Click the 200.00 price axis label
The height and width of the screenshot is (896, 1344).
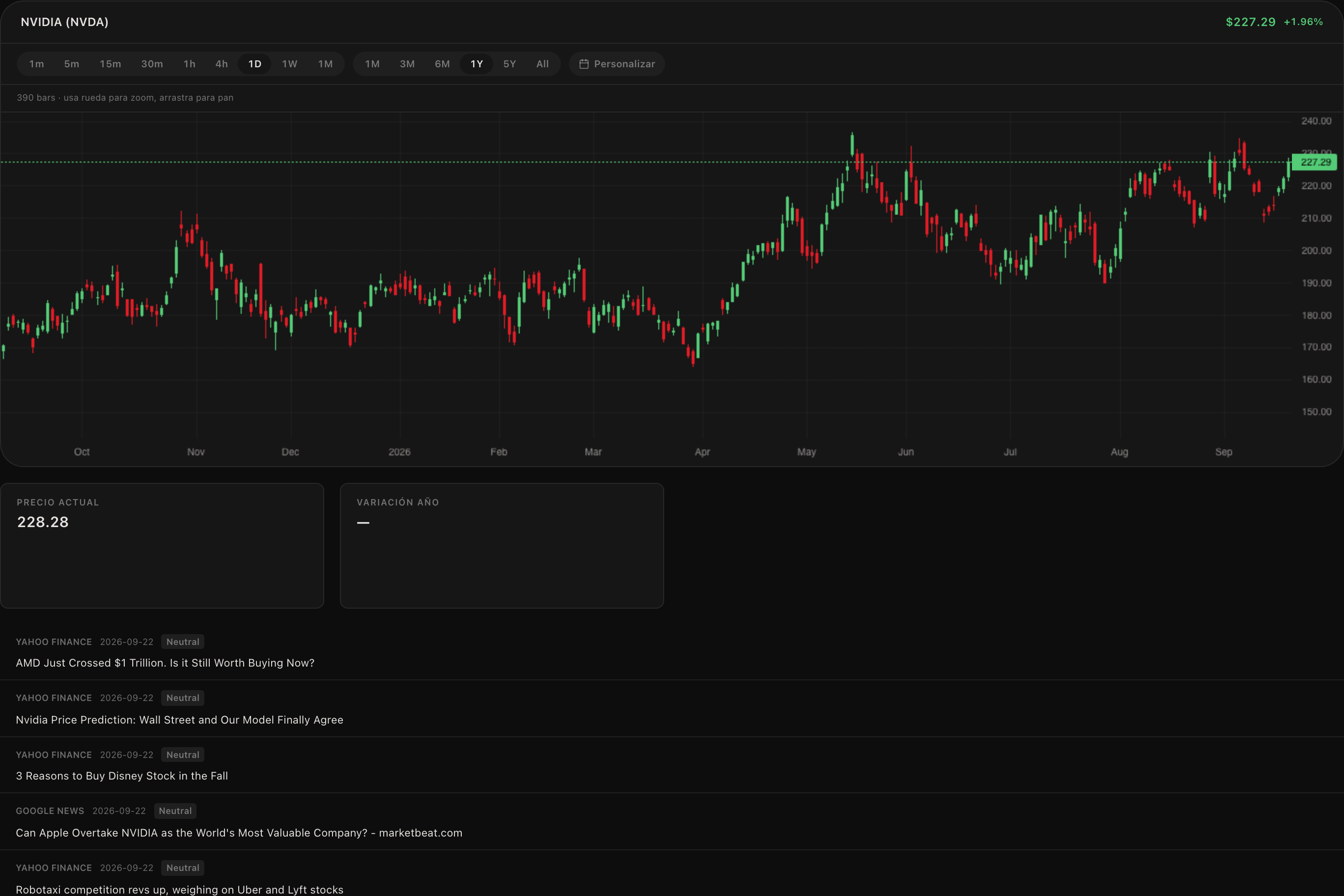(x=1316, y=251)
